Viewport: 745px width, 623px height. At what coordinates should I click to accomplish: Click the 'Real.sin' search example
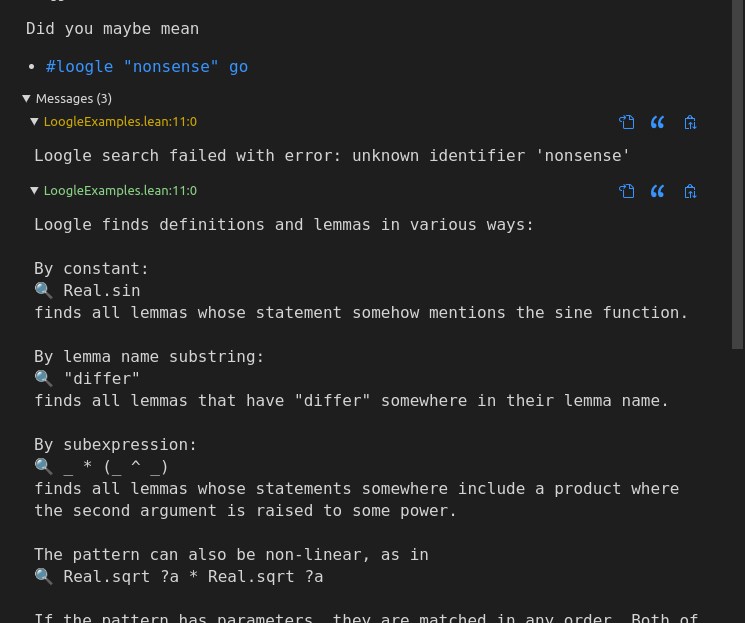102,290
